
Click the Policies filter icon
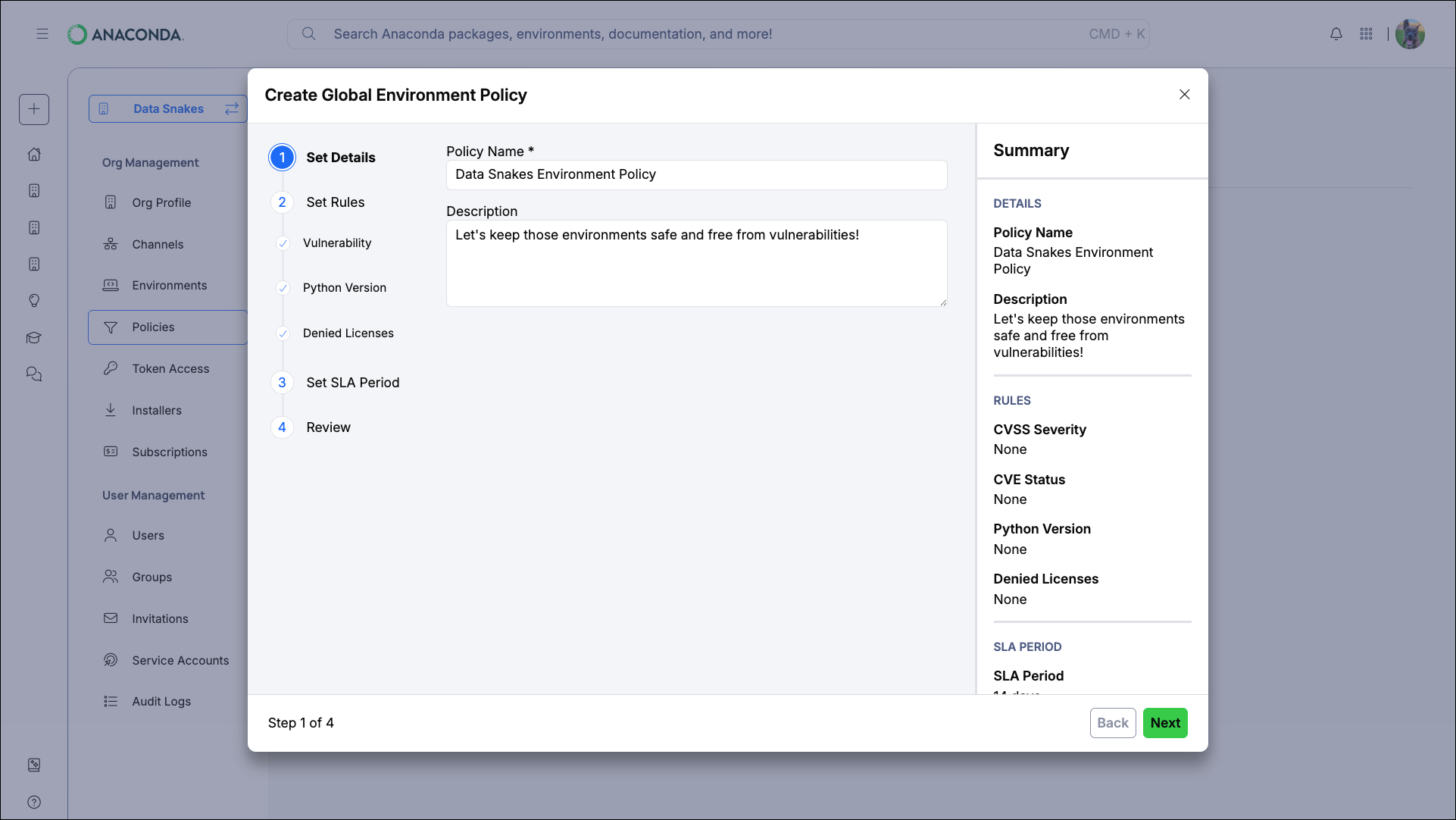coord(111,327)
